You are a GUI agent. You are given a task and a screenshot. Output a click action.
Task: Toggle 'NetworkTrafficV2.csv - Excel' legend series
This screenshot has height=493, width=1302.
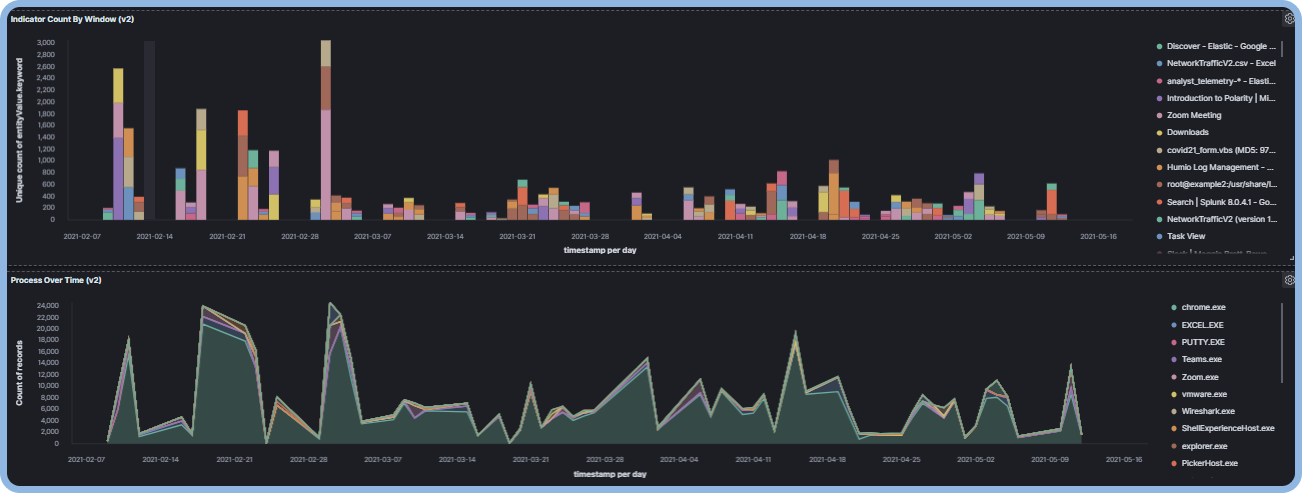click(x=1221, y=64)
